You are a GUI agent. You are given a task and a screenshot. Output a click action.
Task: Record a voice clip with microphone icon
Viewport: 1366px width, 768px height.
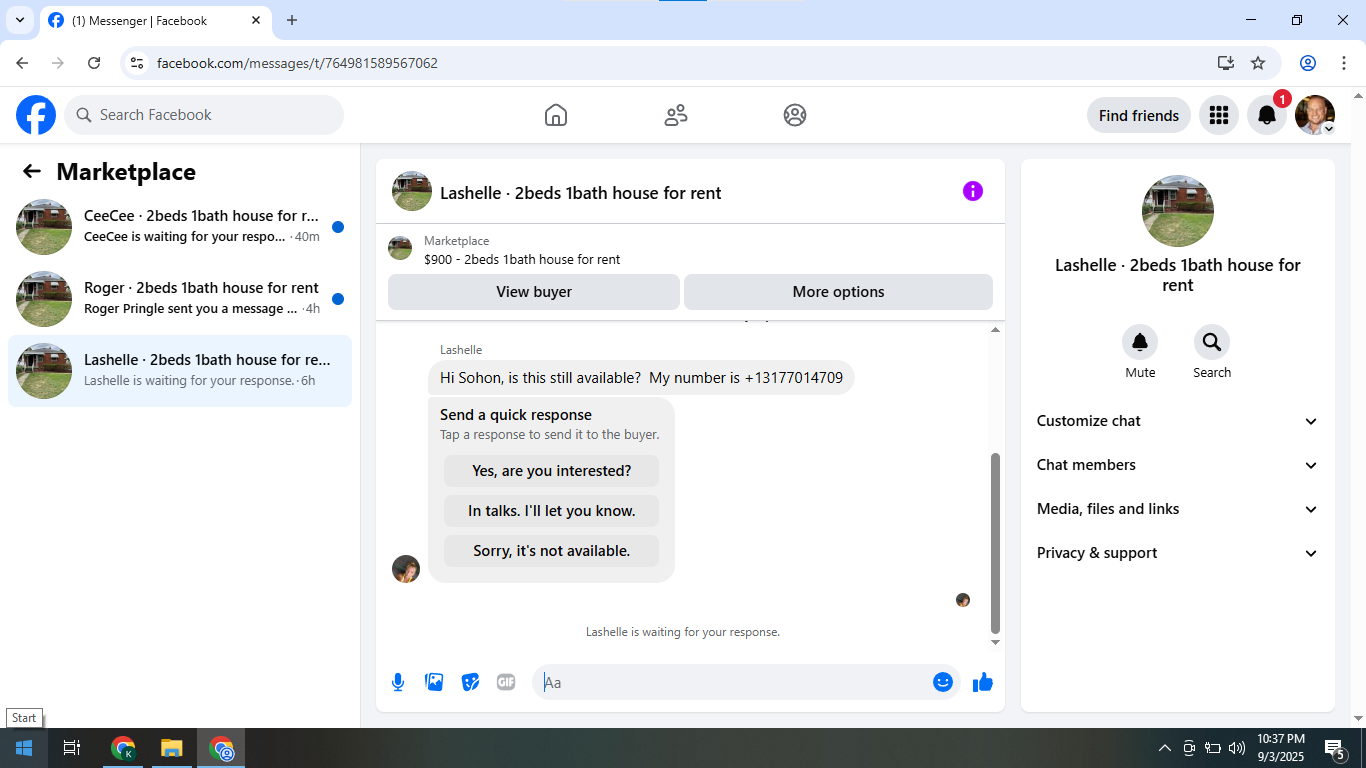[398, 682]
